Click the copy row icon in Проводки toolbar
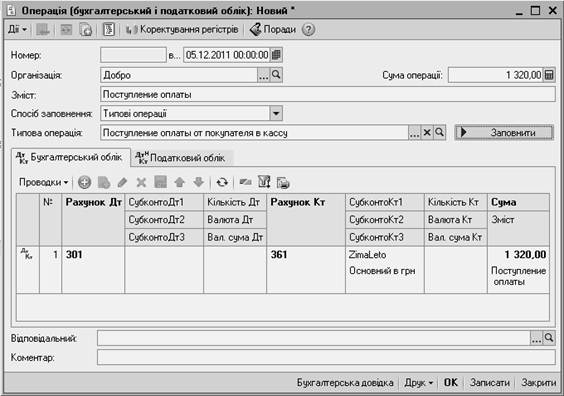The width and height of the screenshot is (564, 396). tap(104, 182)
